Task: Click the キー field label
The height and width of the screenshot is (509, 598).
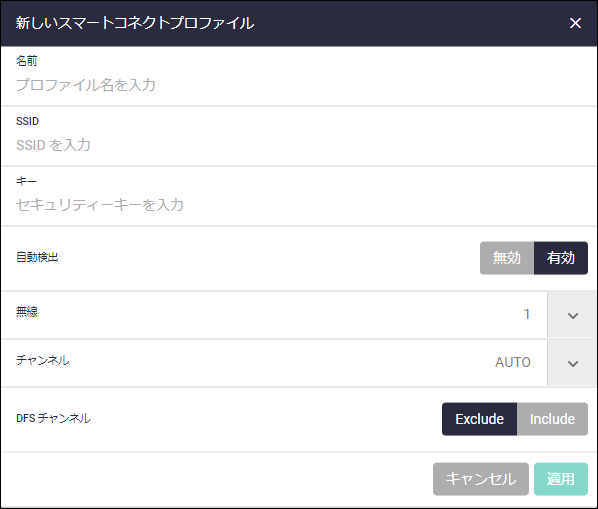Action: tap(26, 181)
